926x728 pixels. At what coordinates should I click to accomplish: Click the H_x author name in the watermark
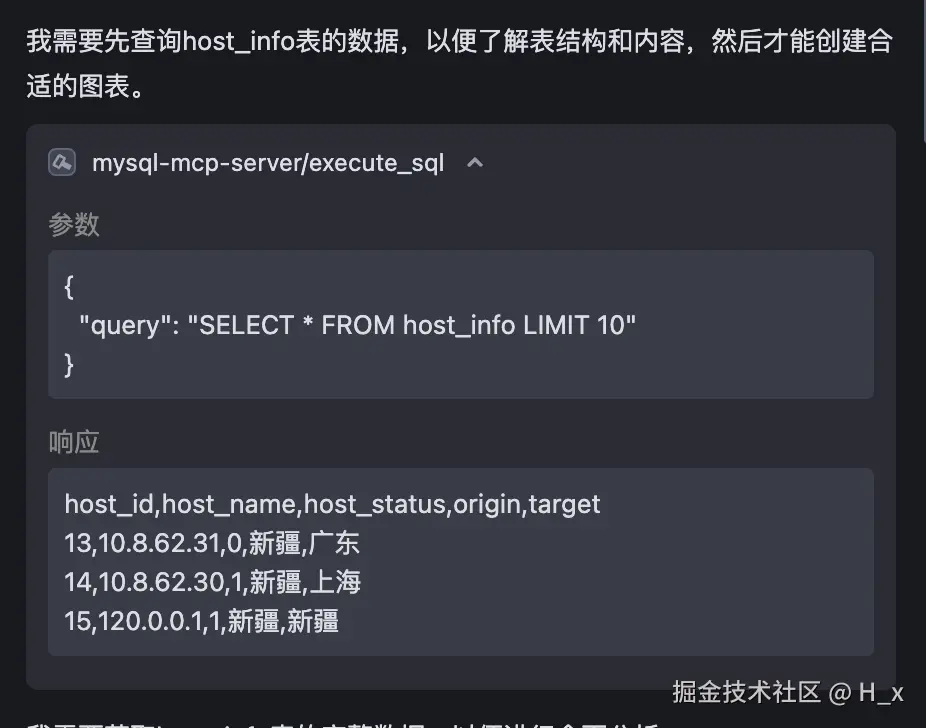click(881, 692)
